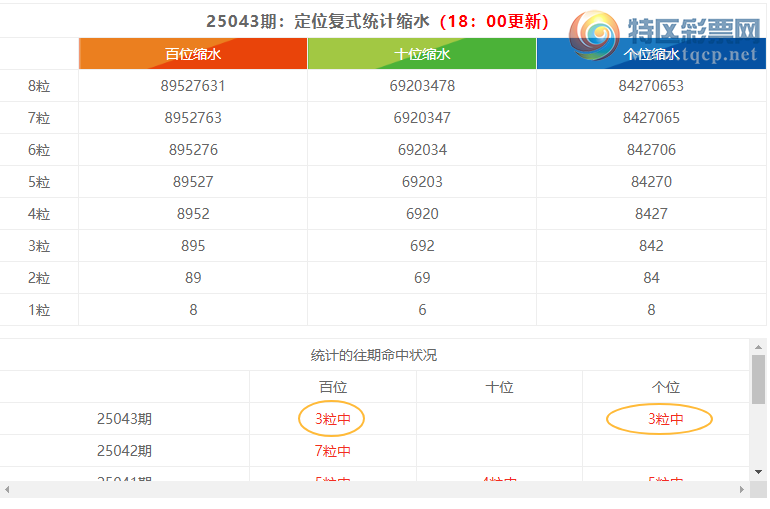
Task: Click 3粒中 under 百位 for 25043期
Action: tap(332, 419)
